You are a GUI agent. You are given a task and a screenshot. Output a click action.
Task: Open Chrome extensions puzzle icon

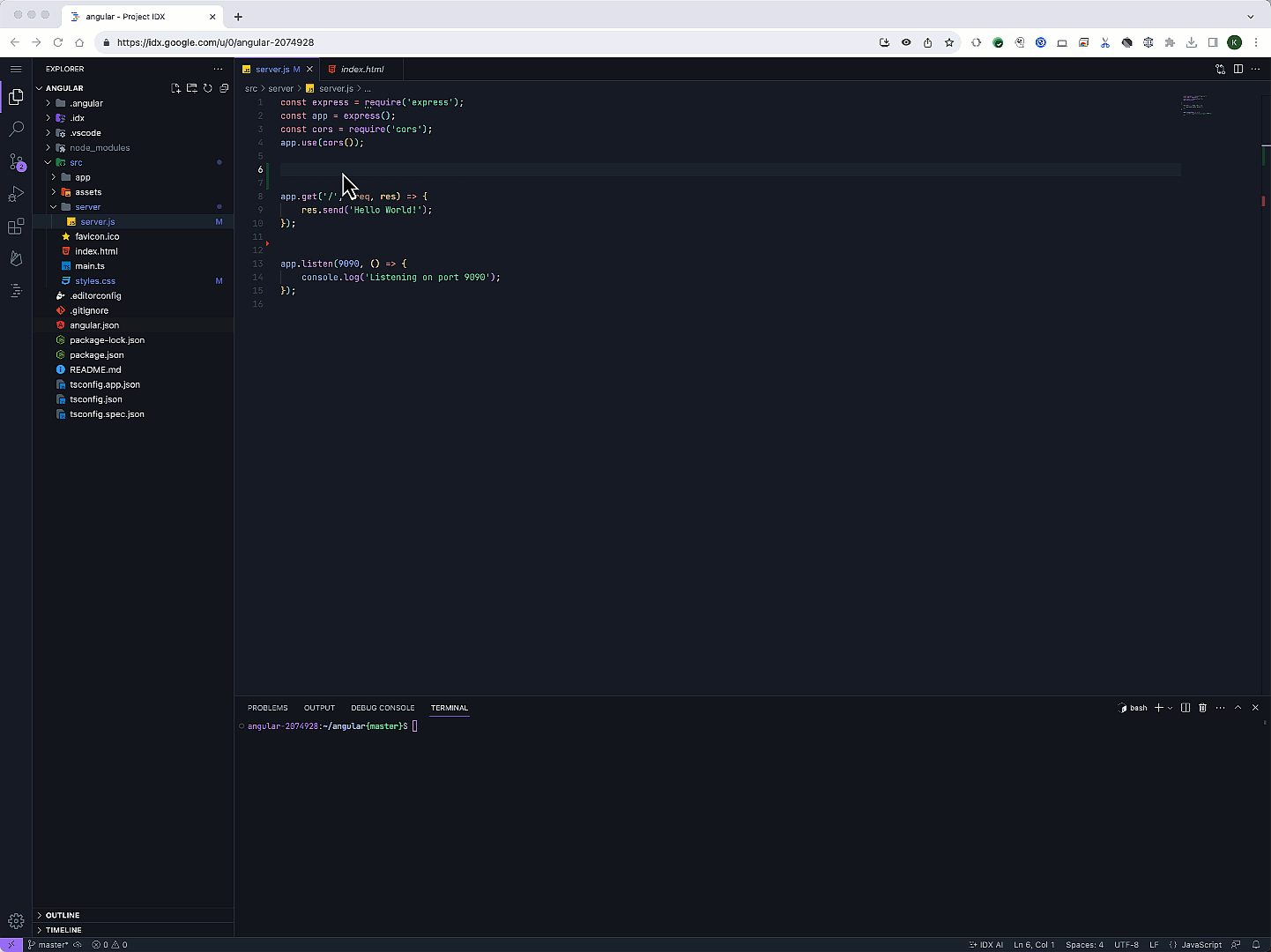(x=1170, y=42)
